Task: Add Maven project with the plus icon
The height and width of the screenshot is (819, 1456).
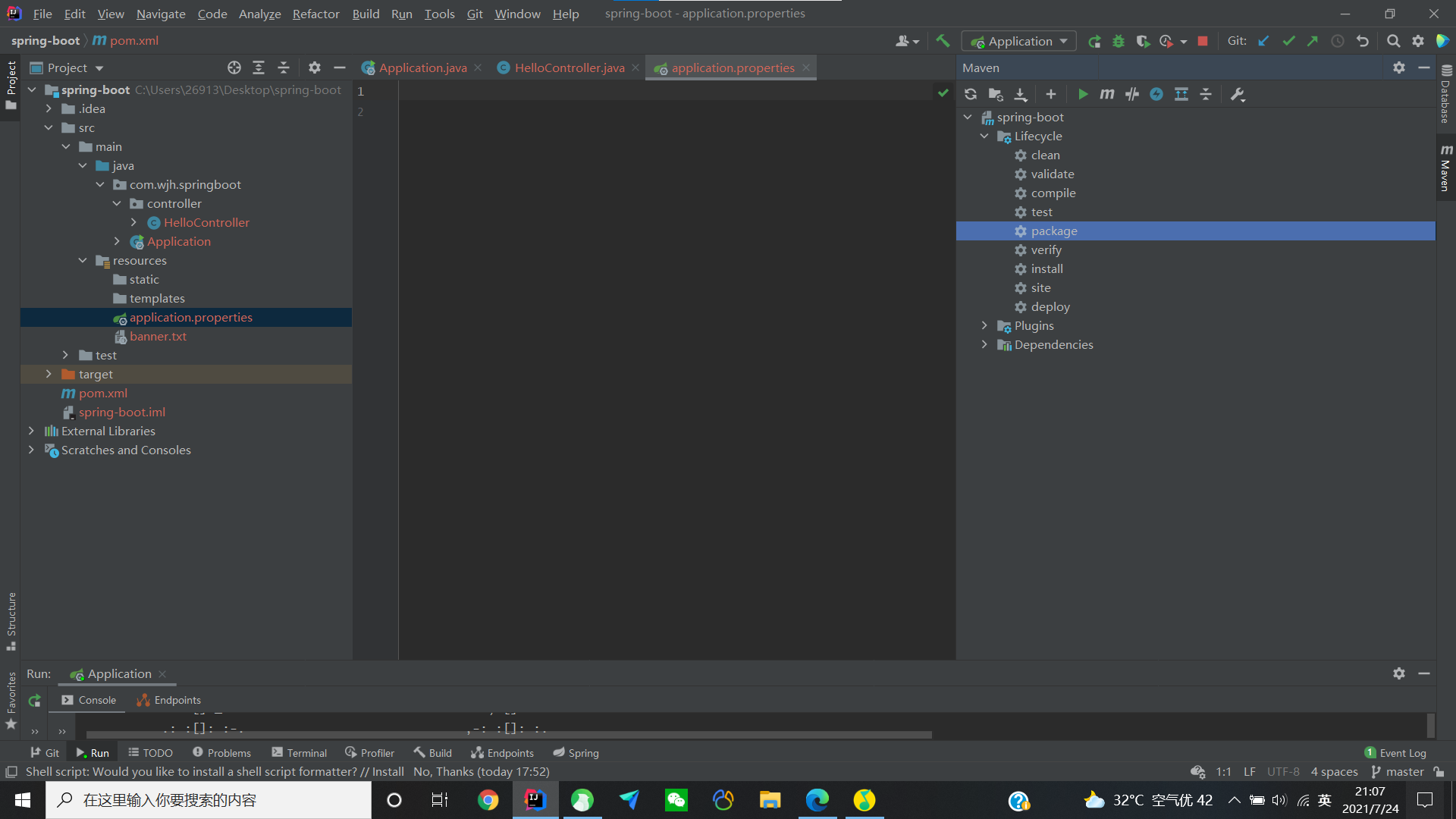Action: pos(1051,94)
